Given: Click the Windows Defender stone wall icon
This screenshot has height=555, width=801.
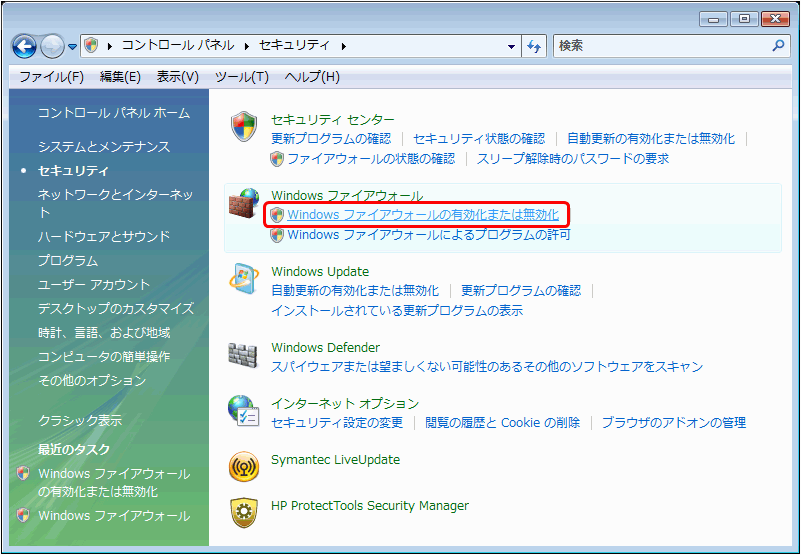Looking at the screenshot, I should click(243, 354).
